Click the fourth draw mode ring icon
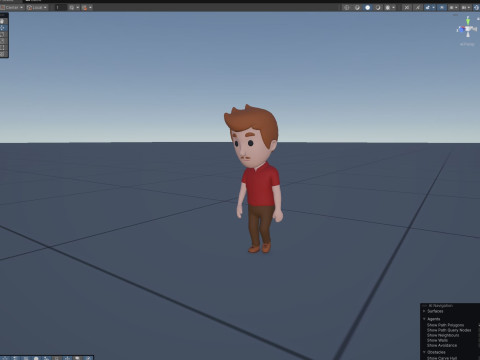Screen dimensions: 480x360 click(378, 7)
